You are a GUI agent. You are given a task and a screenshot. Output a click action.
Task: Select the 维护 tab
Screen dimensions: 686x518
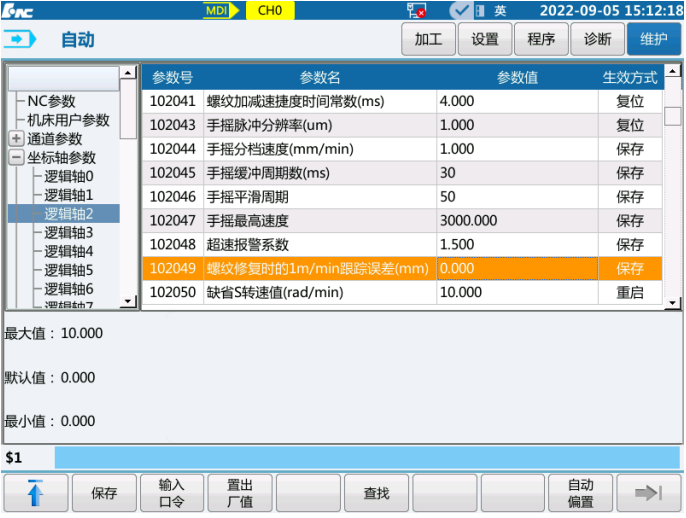point(654,39)
